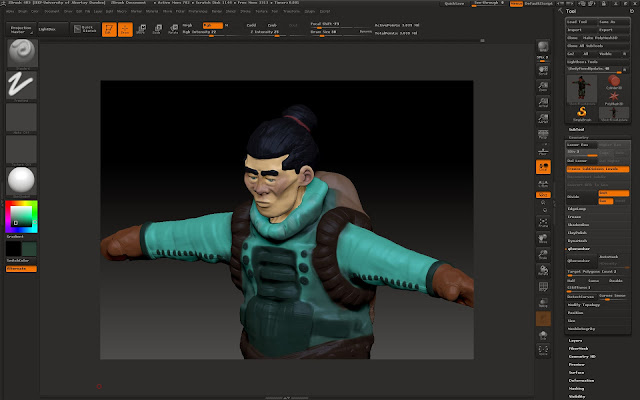The height and width of the screenshot is (400, 640).
Task: Open the material sphere picker
Action: pyautogui.click(x=21, y=180)
